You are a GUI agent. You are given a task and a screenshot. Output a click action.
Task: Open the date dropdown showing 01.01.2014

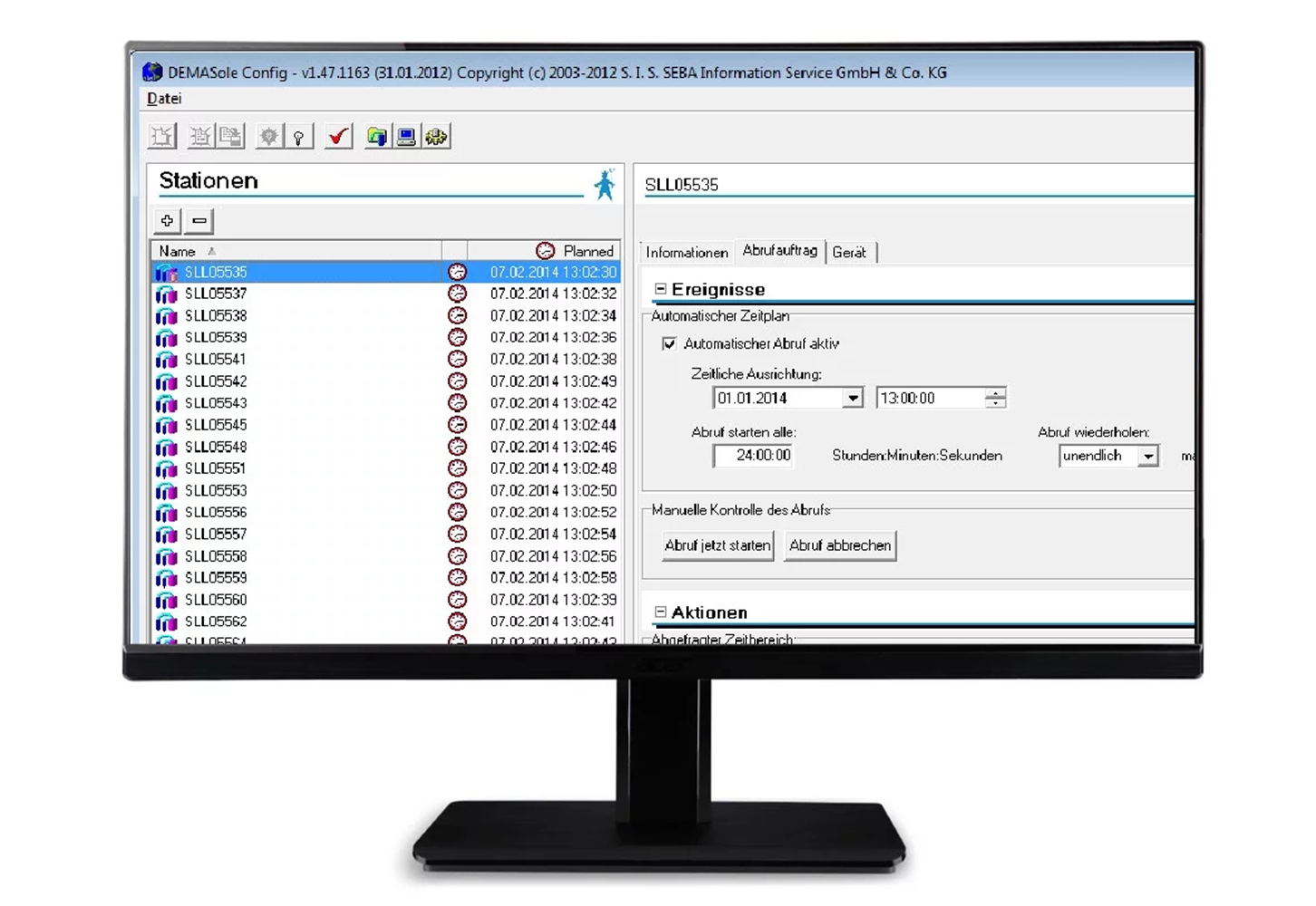pos(852,399)
